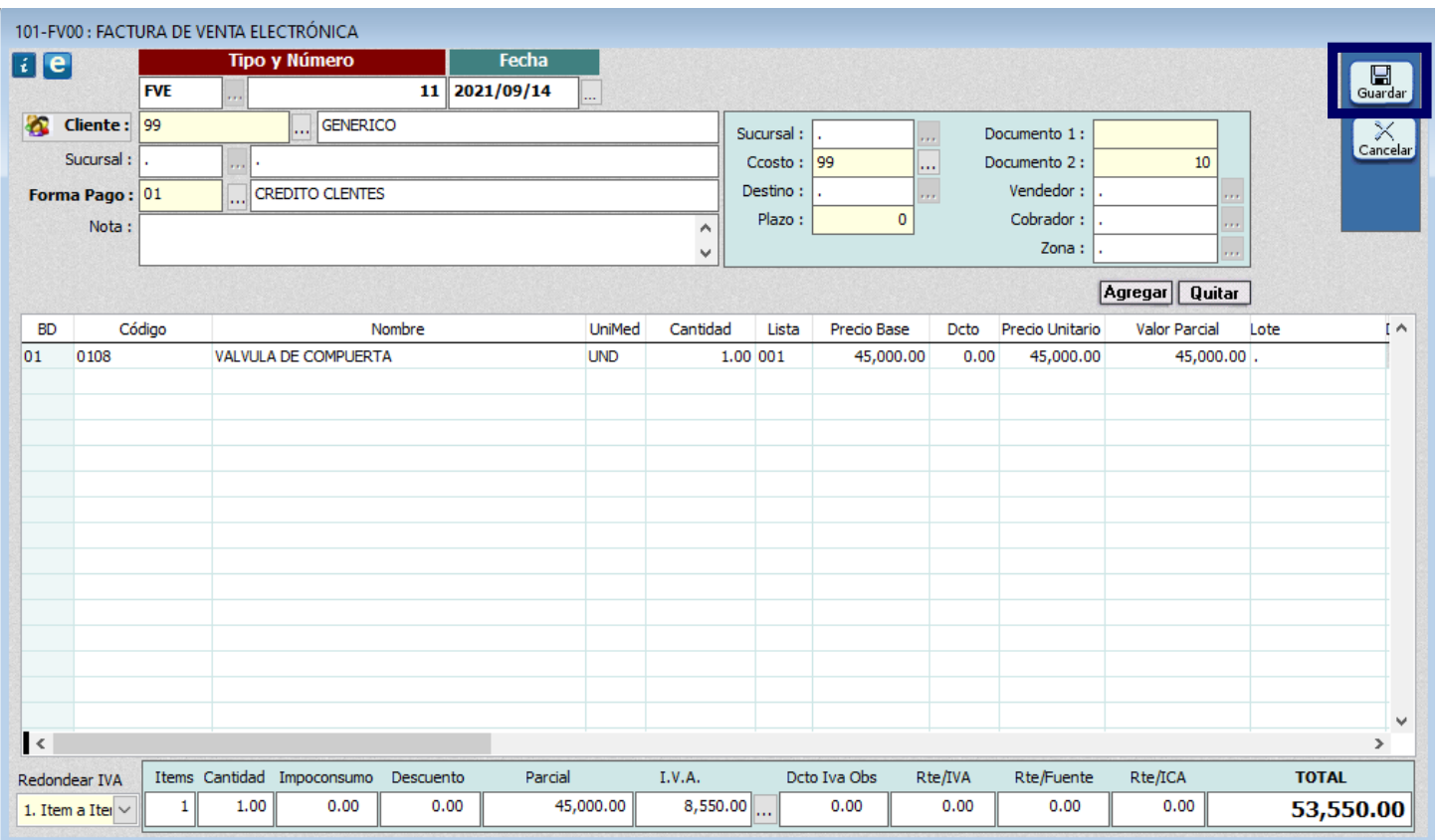This screenshot has width=1441, height=840.
Task: Click the Documento 1 field
Action: tap(1155, 134)
